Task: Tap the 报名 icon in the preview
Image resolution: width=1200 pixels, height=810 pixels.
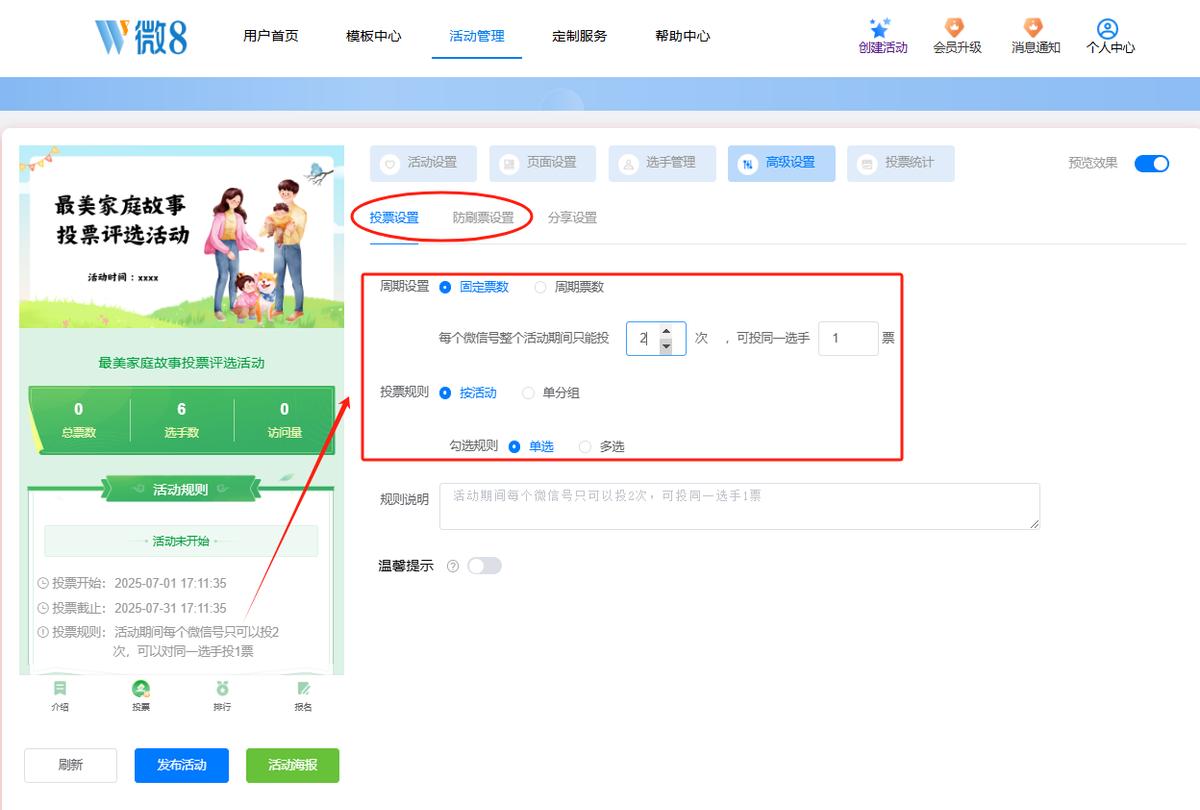Action: tap(303, 689)
